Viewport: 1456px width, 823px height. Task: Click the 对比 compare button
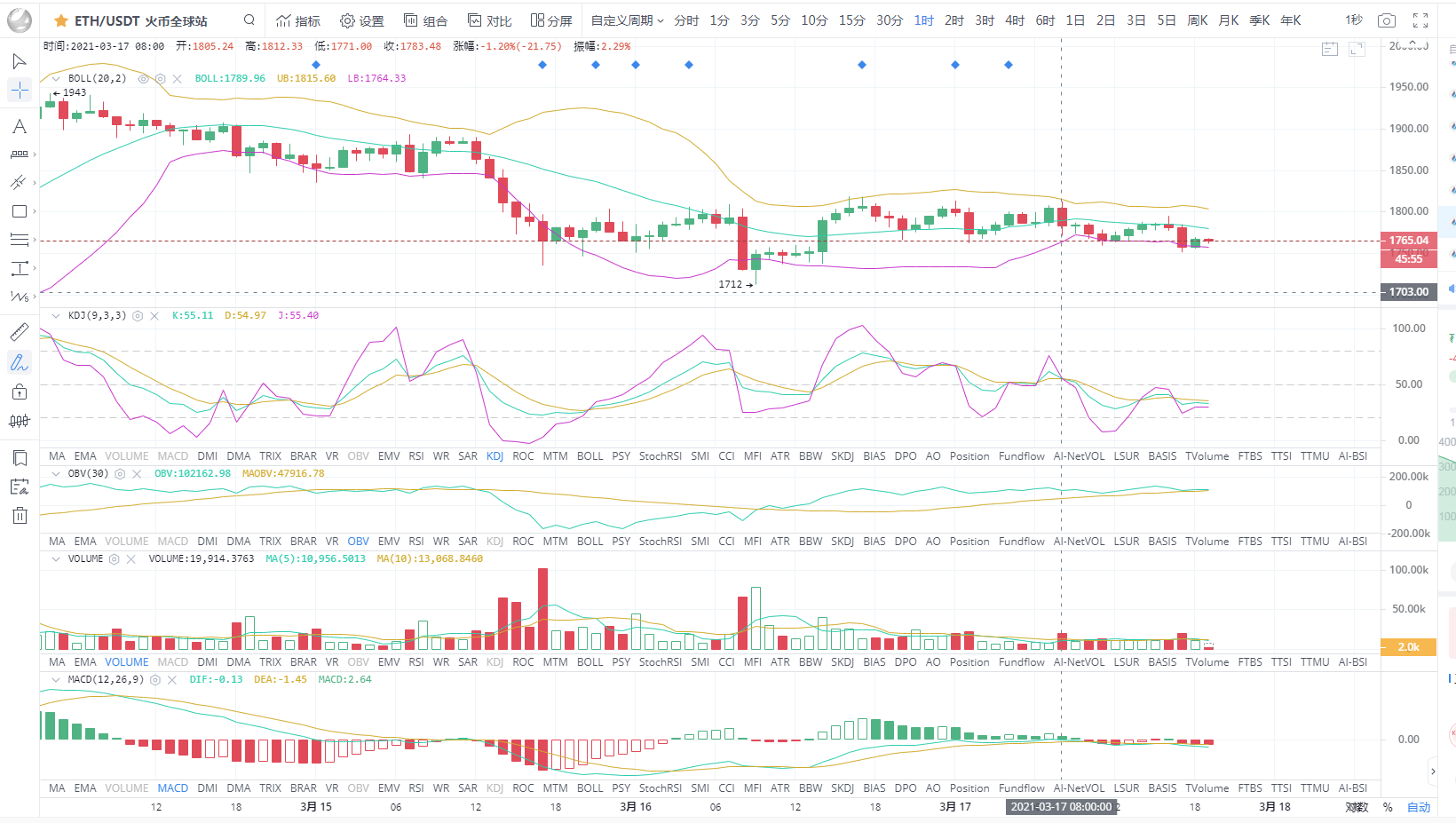point(490,20)
